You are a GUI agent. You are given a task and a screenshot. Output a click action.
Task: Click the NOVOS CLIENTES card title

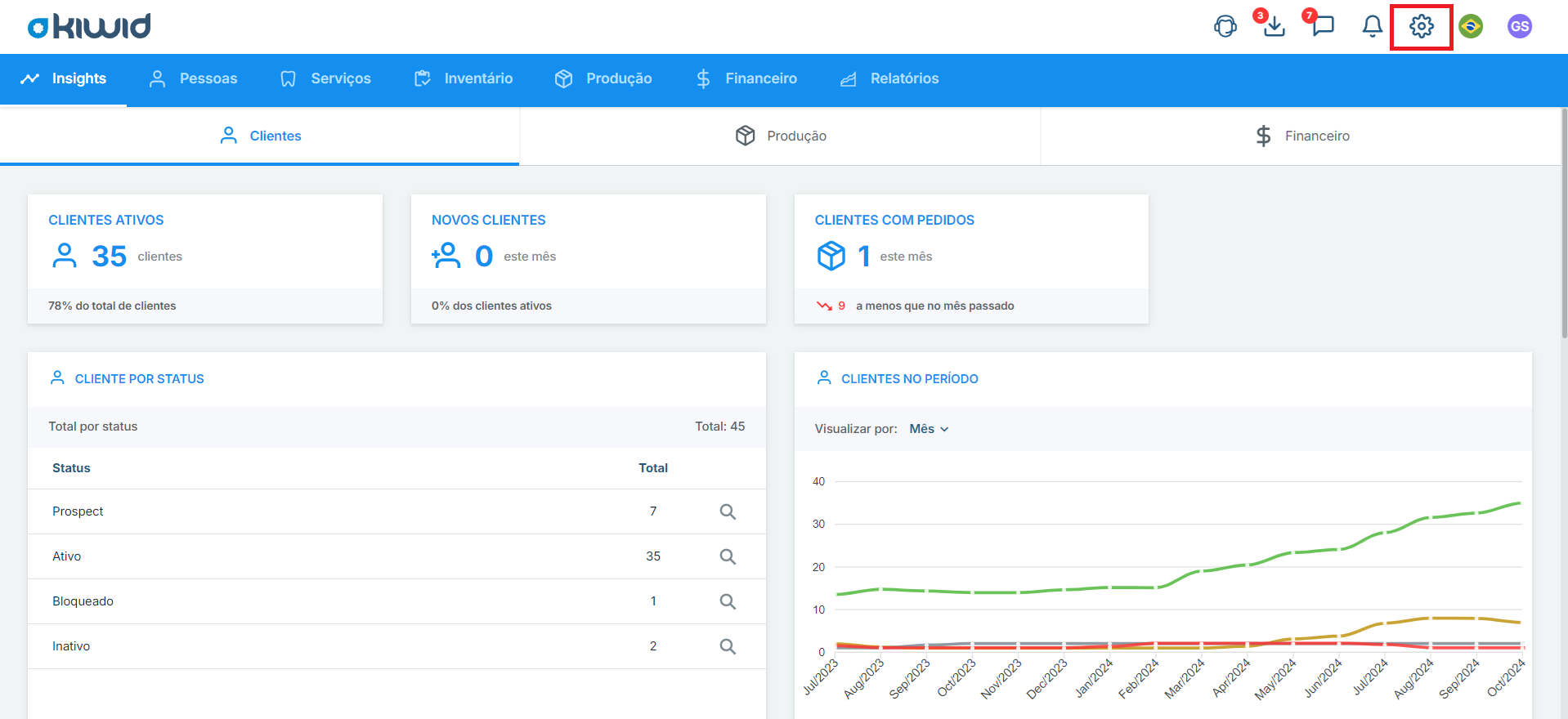(489, 220)
